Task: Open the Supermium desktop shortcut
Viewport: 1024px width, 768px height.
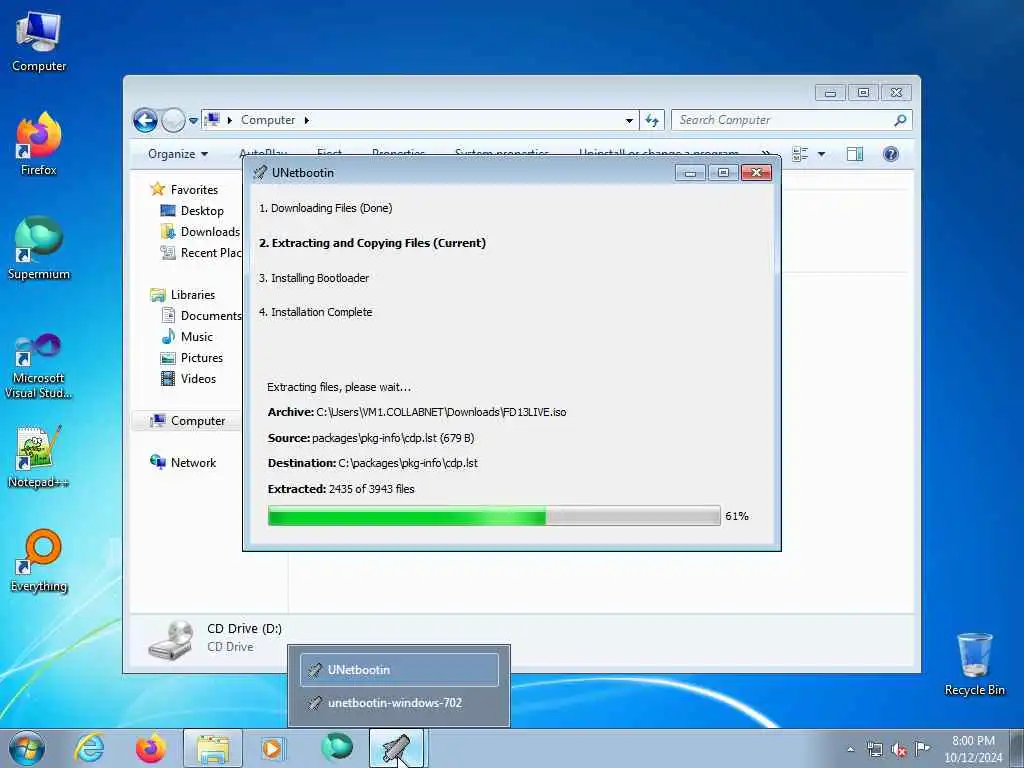Action: (39, 248)
